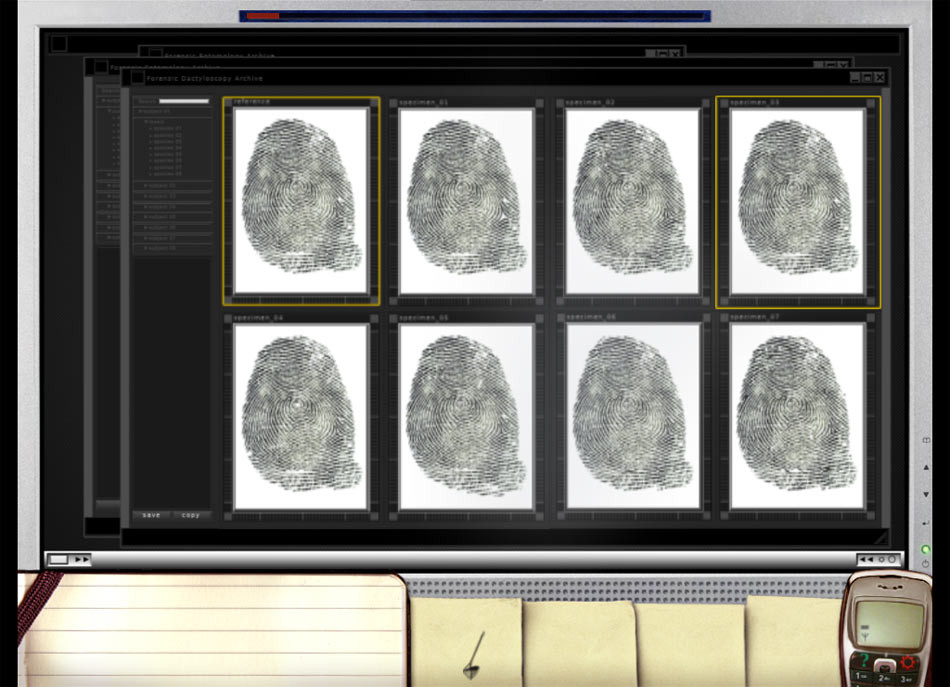950x687 pixels.
Task: Minimize the Forensic Dactyloscopy Archive window
Action: click(854, 78)
